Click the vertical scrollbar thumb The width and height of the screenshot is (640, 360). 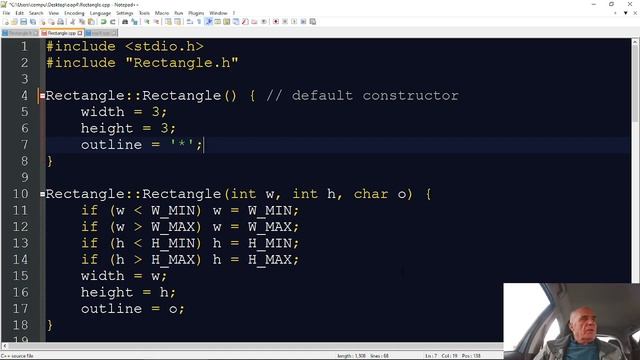tap(635, 84)
